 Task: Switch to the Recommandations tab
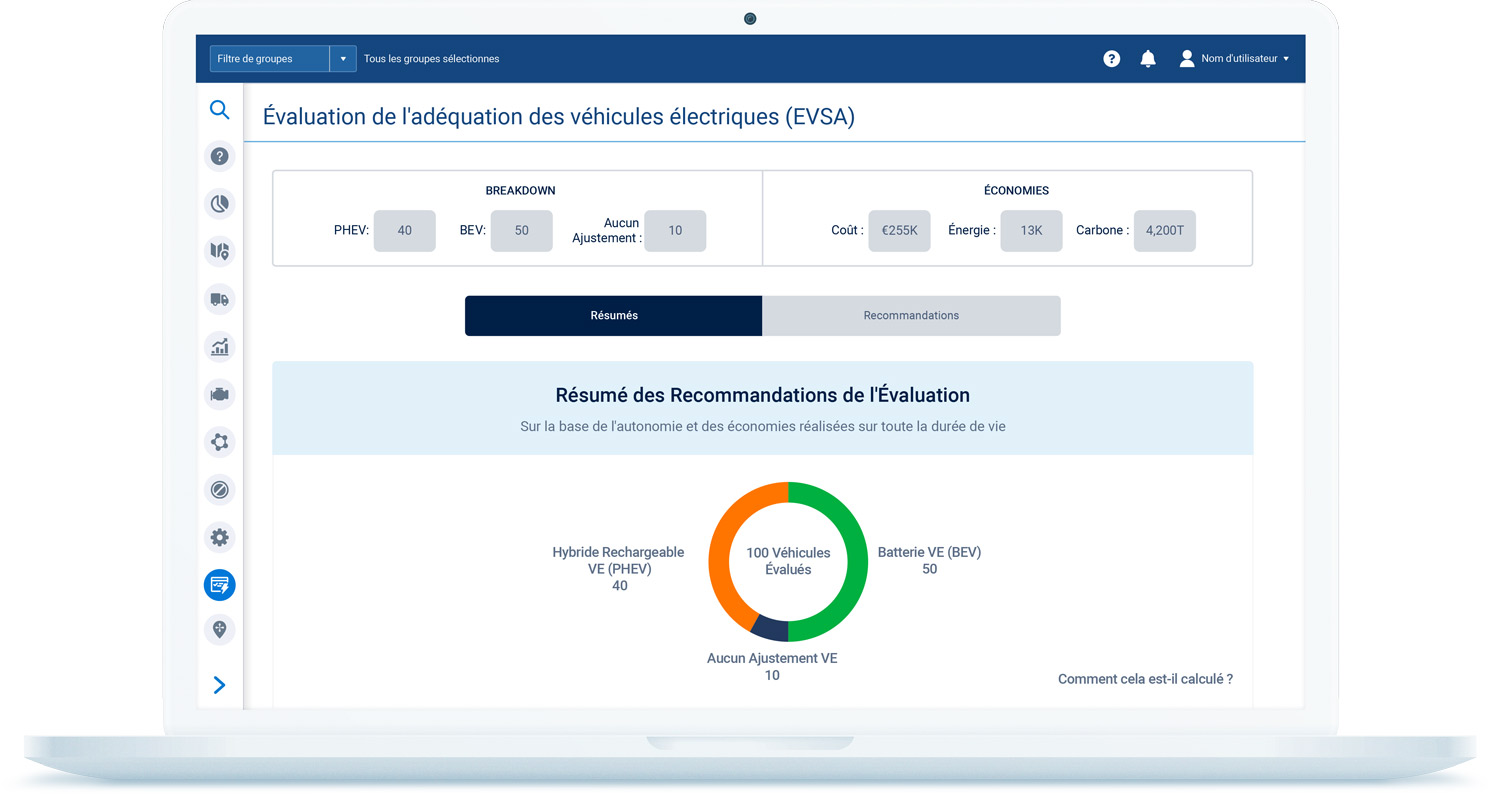(x=910, y=315)
